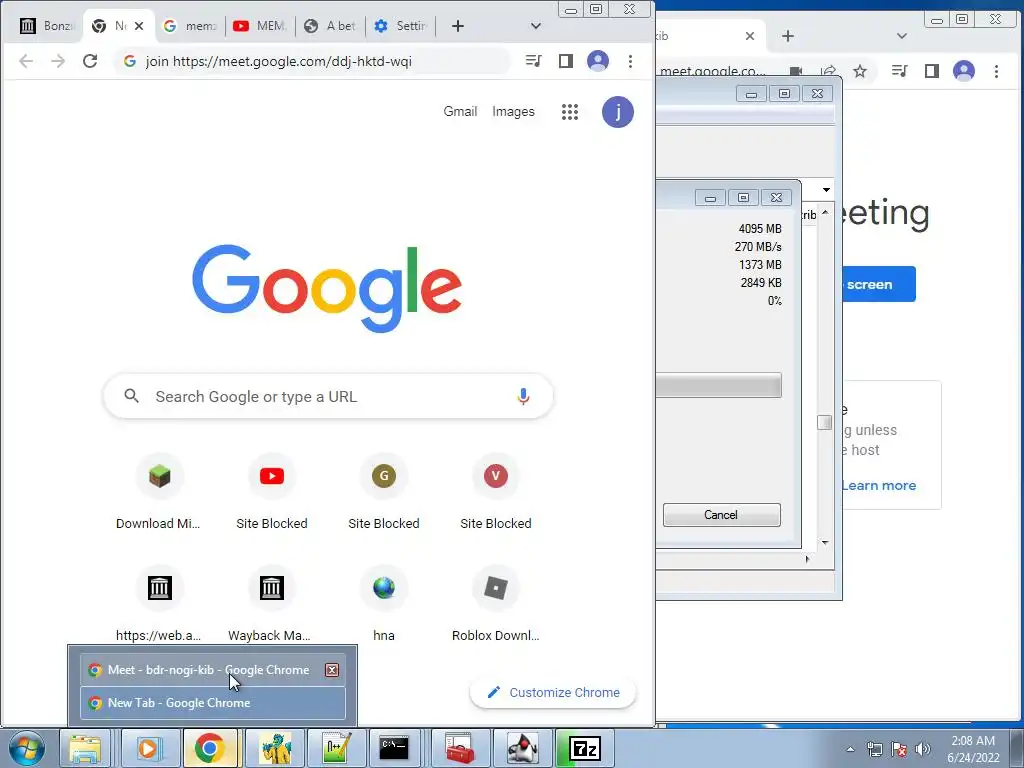Open the media control icon in the Meet Chrome window
The width and height of the screenshot is (1024, 768).
coord(899,71)
